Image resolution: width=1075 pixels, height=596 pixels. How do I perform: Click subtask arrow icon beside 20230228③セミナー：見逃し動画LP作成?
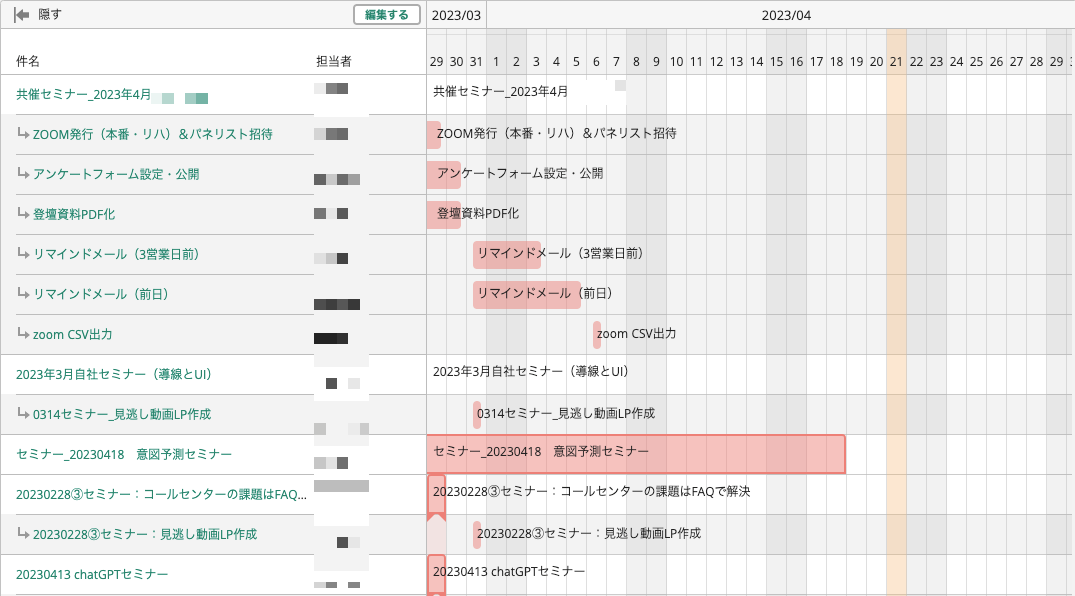(24, 534)
